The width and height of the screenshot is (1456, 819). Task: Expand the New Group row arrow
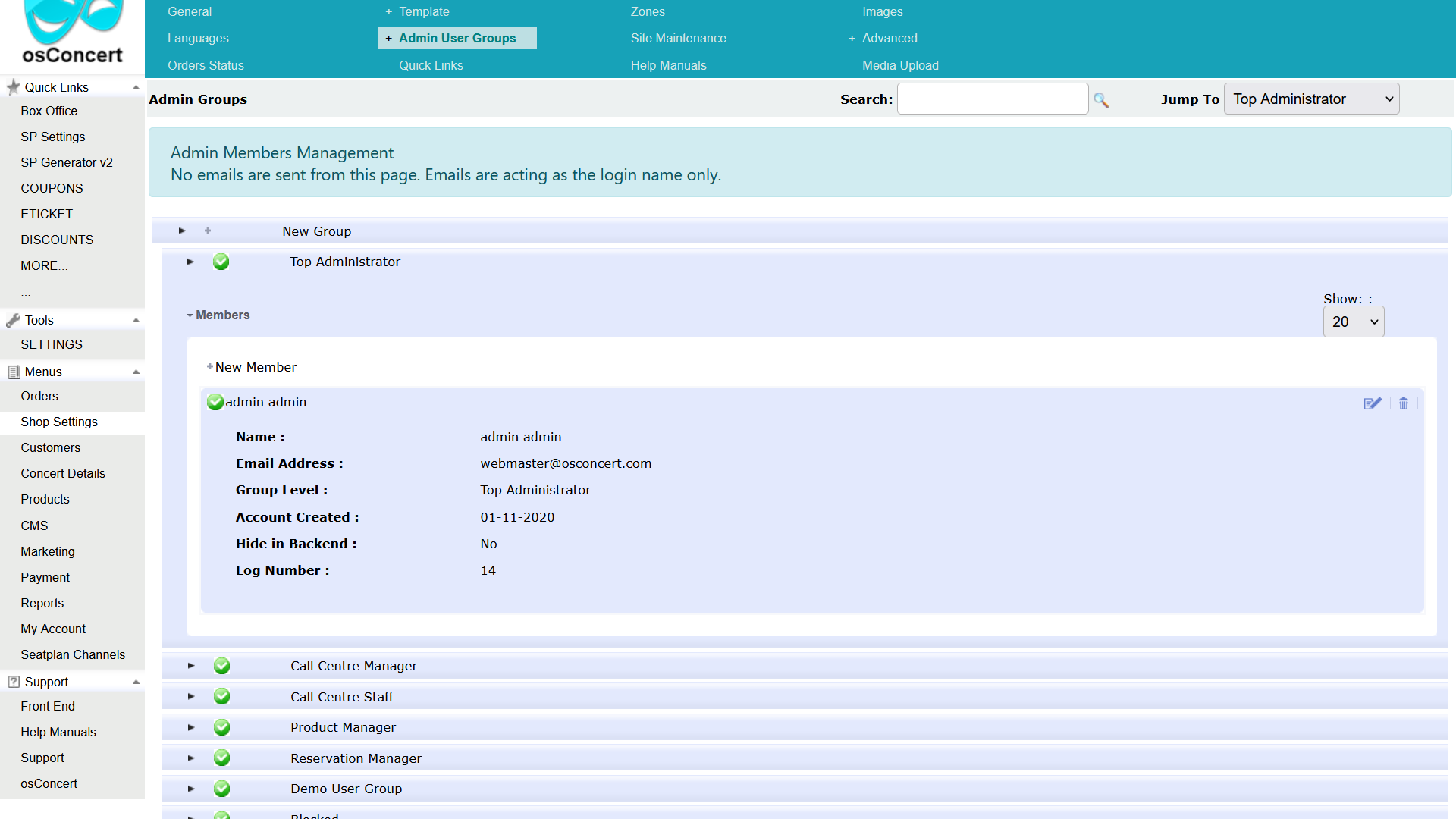(182, 231)
